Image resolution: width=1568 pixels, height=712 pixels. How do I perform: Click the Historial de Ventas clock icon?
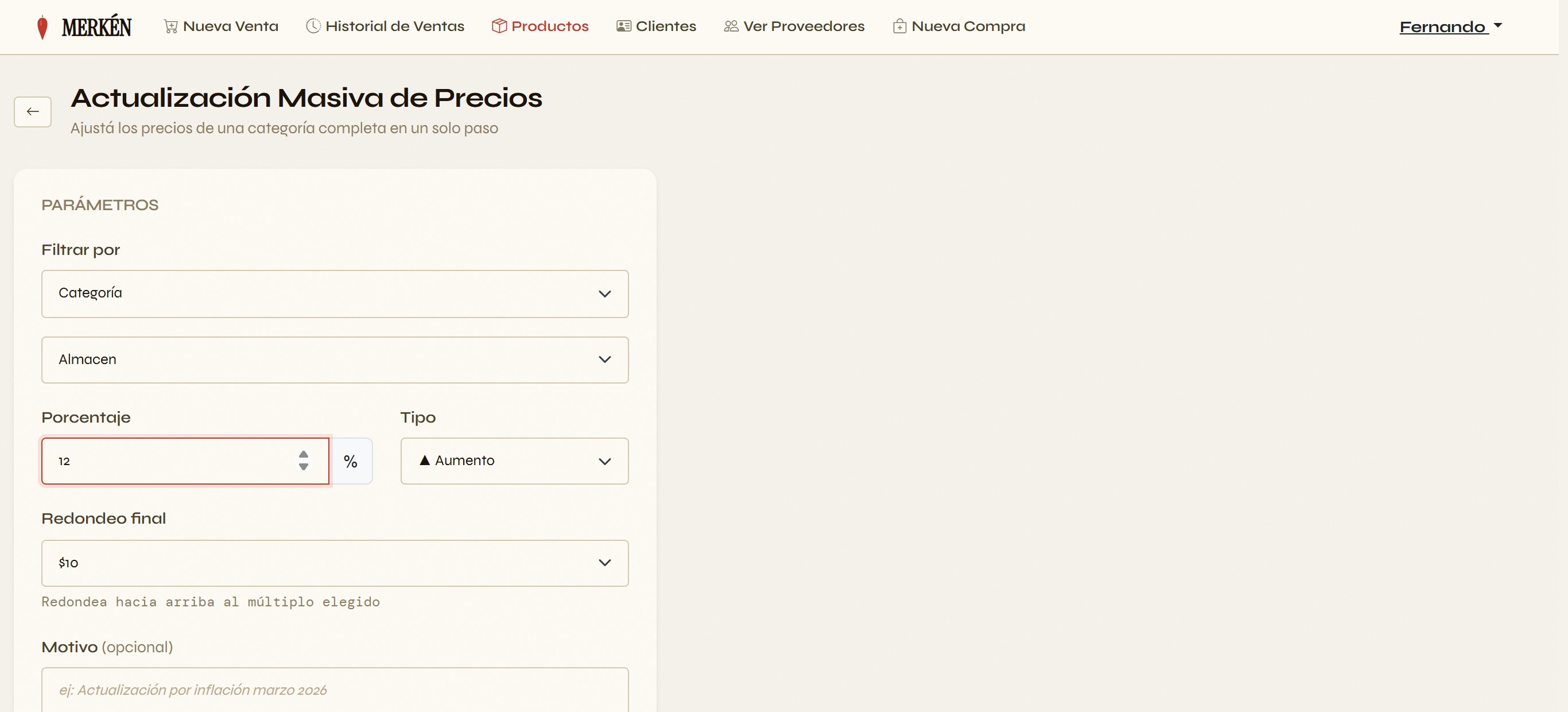tap(313, 26)
